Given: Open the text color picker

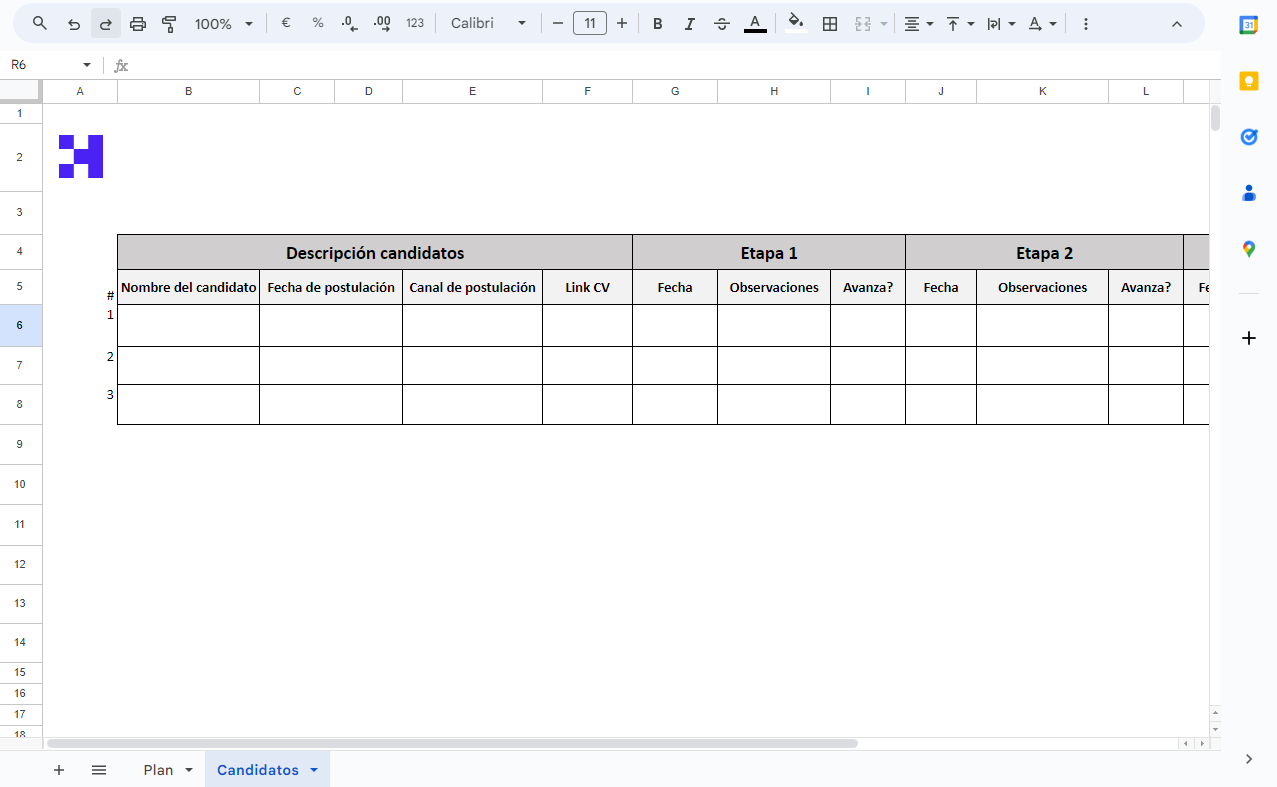Looking at the screenshot, I should pyautogui.click(x=755, y=22).
